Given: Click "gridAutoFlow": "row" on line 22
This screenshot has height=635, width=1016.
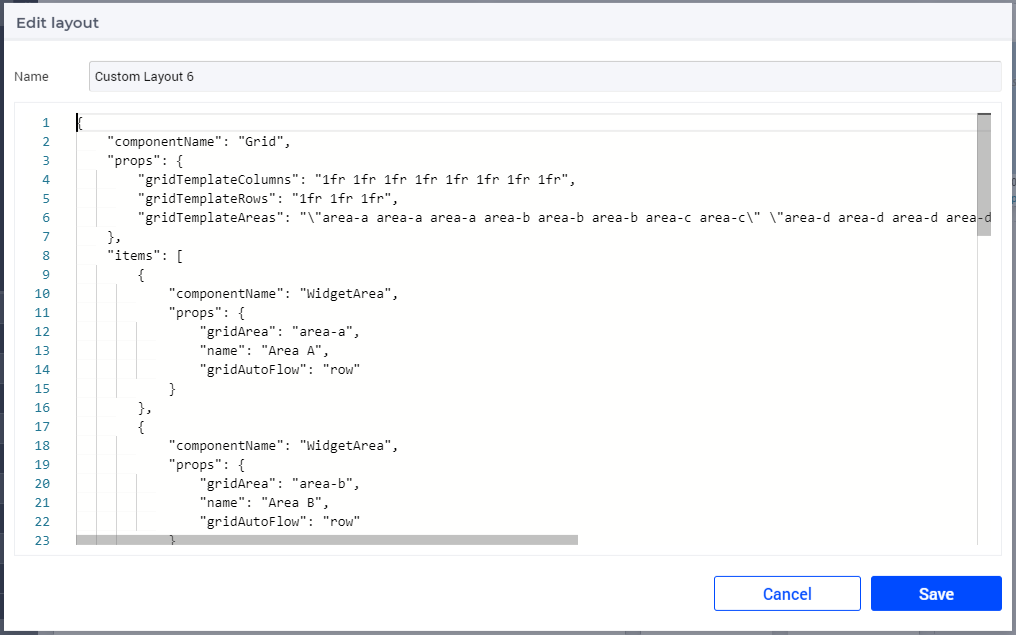Looking at the screenshot, I should coord(280,521).
